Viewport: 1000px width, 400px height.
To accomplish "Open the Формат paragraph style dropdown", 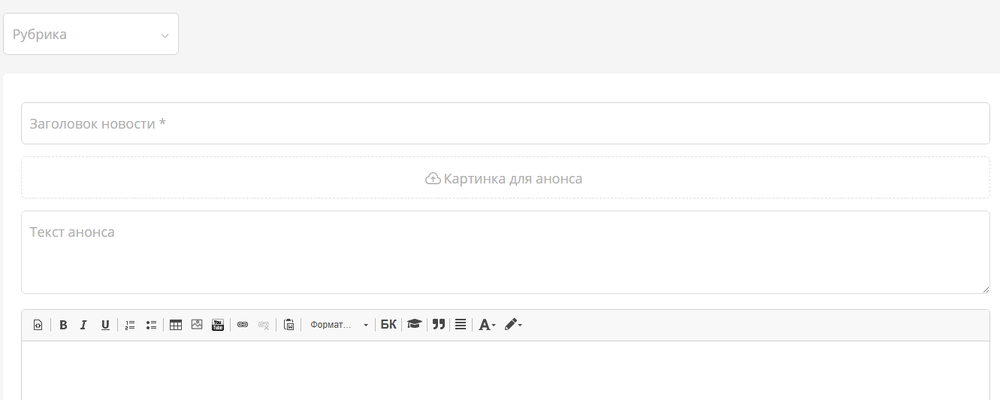I will [x=339, y=325].
